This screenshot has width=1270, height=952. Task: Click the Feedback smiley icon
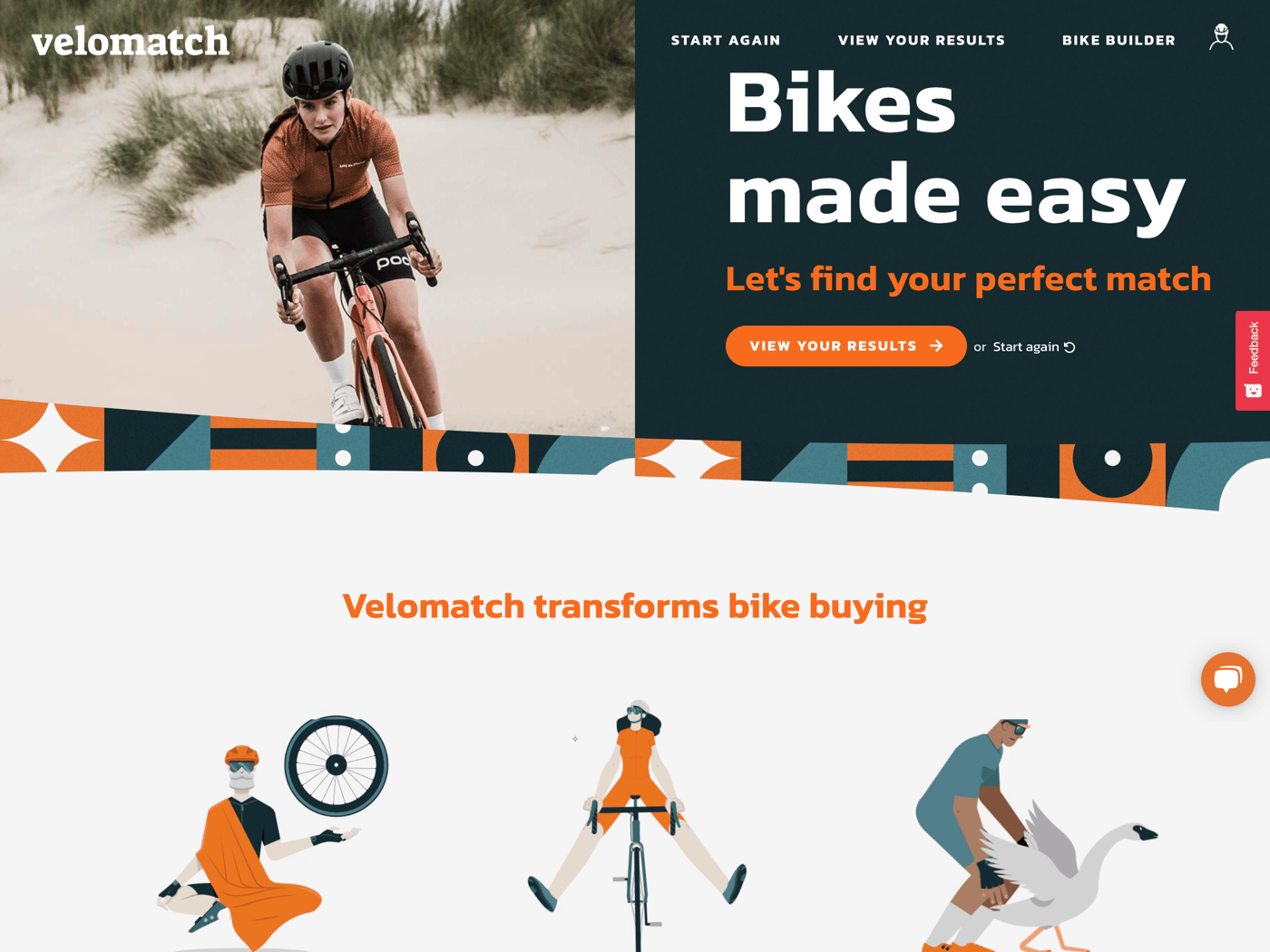pos(1253,391)
